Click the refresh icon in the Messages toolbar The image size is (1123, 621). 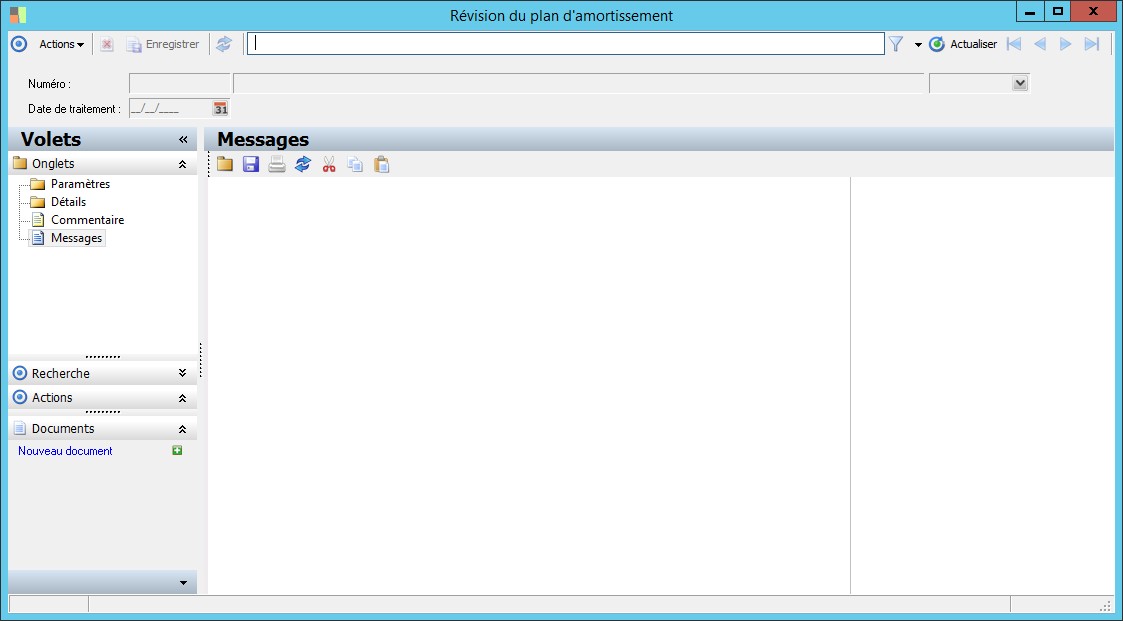[303, 165]
